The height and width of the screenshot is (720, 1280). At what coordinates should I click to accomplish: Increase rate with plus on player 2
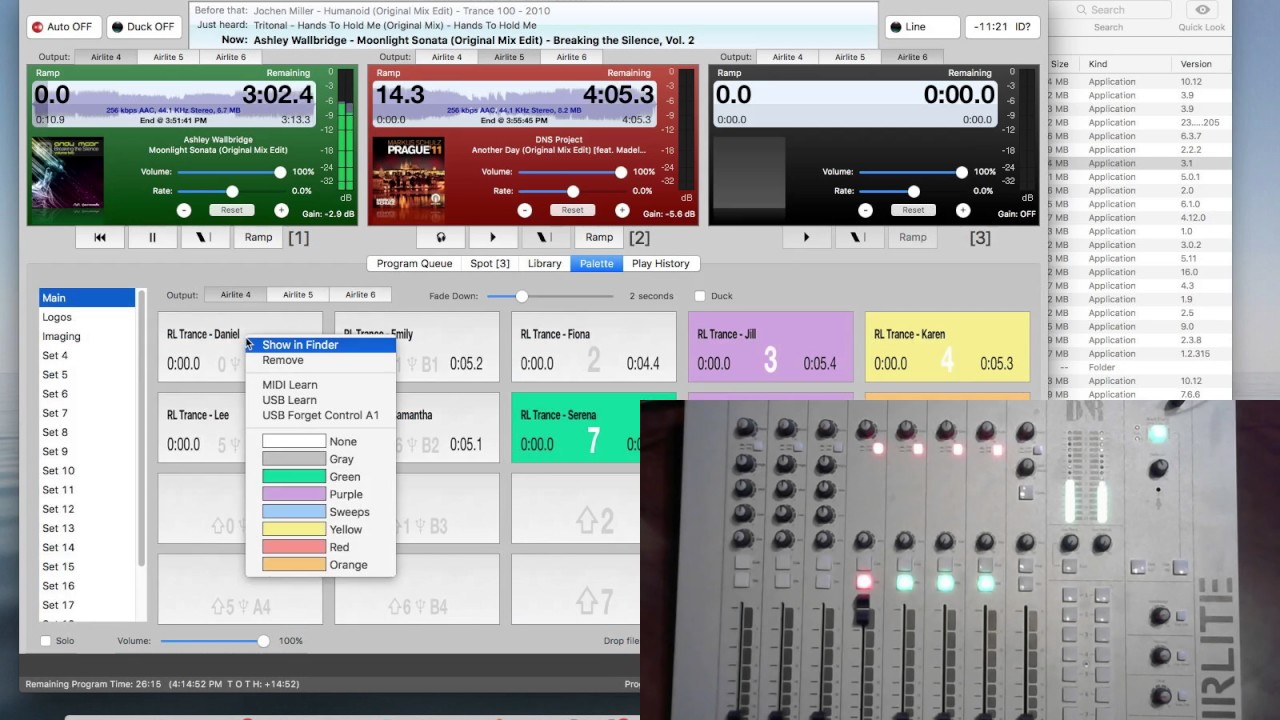(x=622, y=210)
